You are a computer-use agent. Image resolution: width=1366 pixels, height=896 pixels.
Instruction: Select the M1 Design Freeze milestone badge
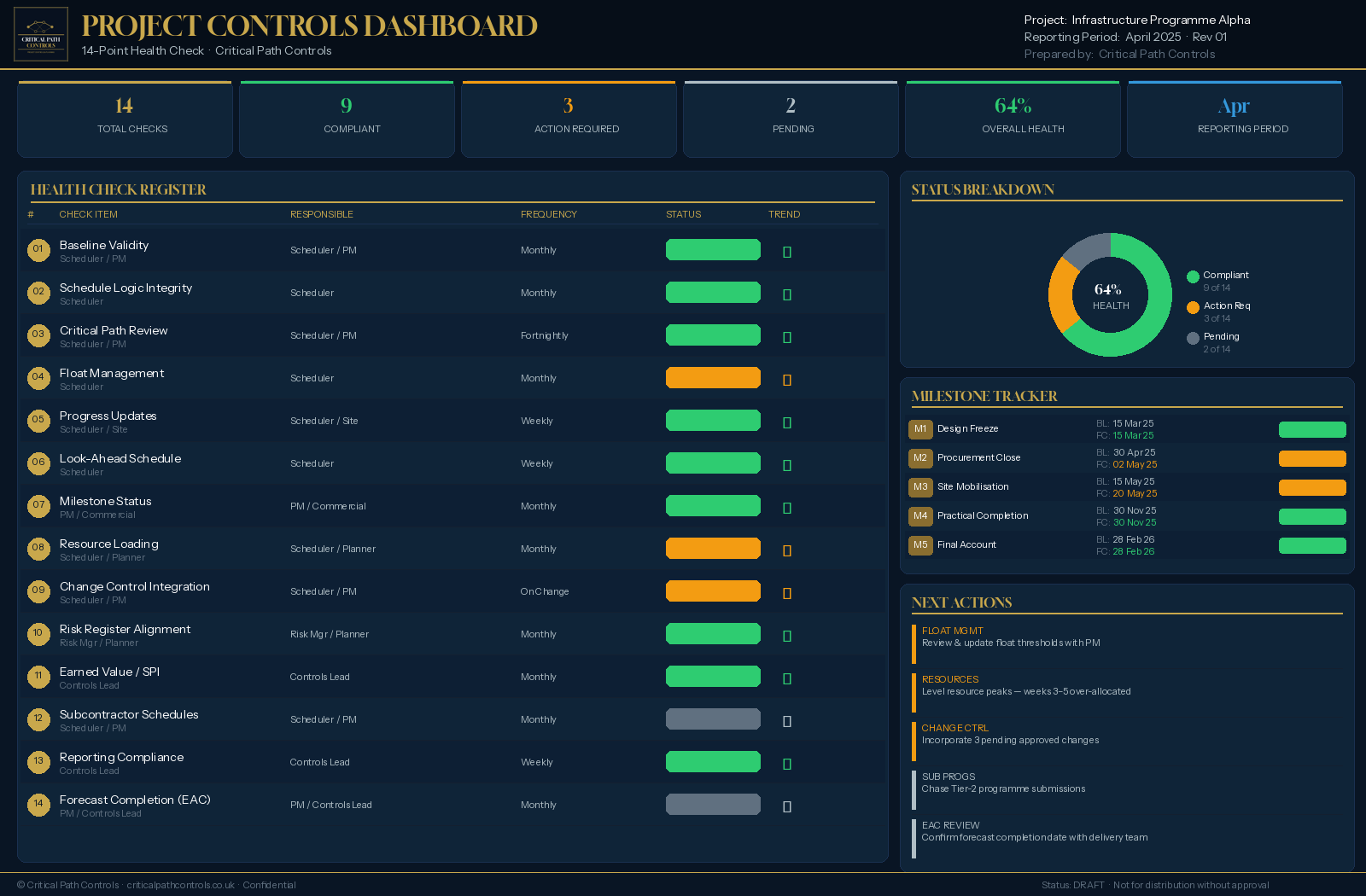point(920,429)
